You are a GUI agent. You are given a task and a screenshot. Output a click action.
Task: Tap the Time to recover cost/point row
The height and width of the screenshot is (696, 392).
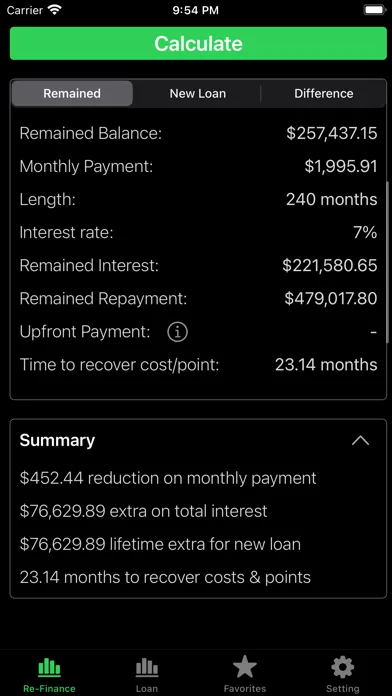198,365
